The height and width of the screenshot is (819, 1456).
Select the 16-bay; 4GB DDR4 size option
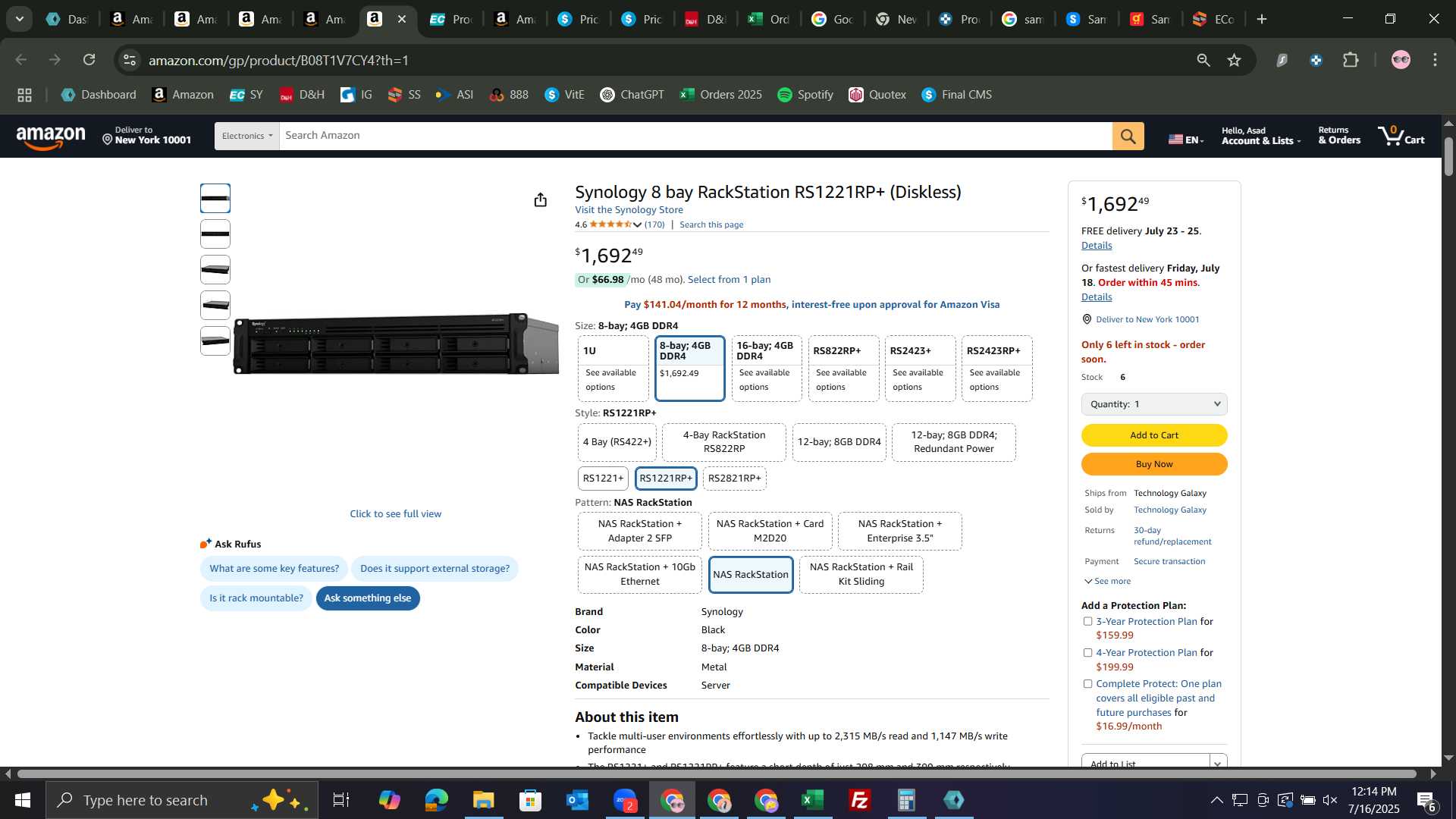pyautogui.click(x=766, y=368)
